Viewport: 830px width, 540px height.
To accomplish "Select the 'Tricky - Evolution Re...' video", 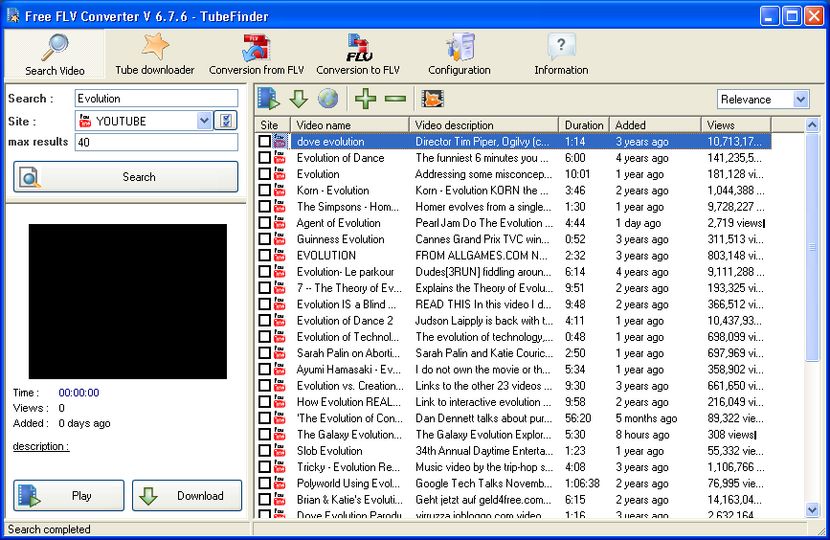I will coord(512,467).
